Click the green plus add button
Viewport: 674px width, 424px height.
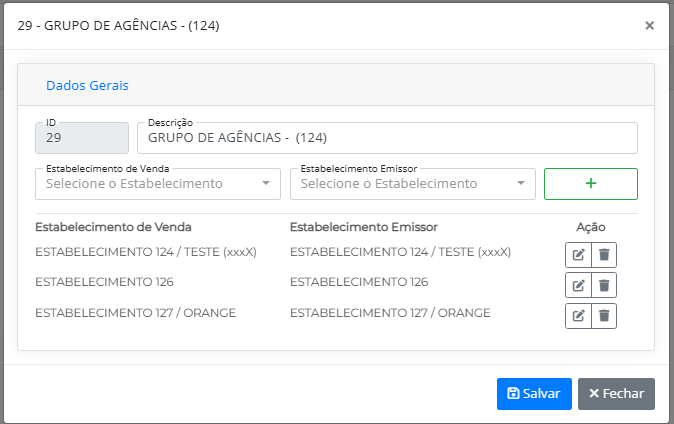point(591,184)
